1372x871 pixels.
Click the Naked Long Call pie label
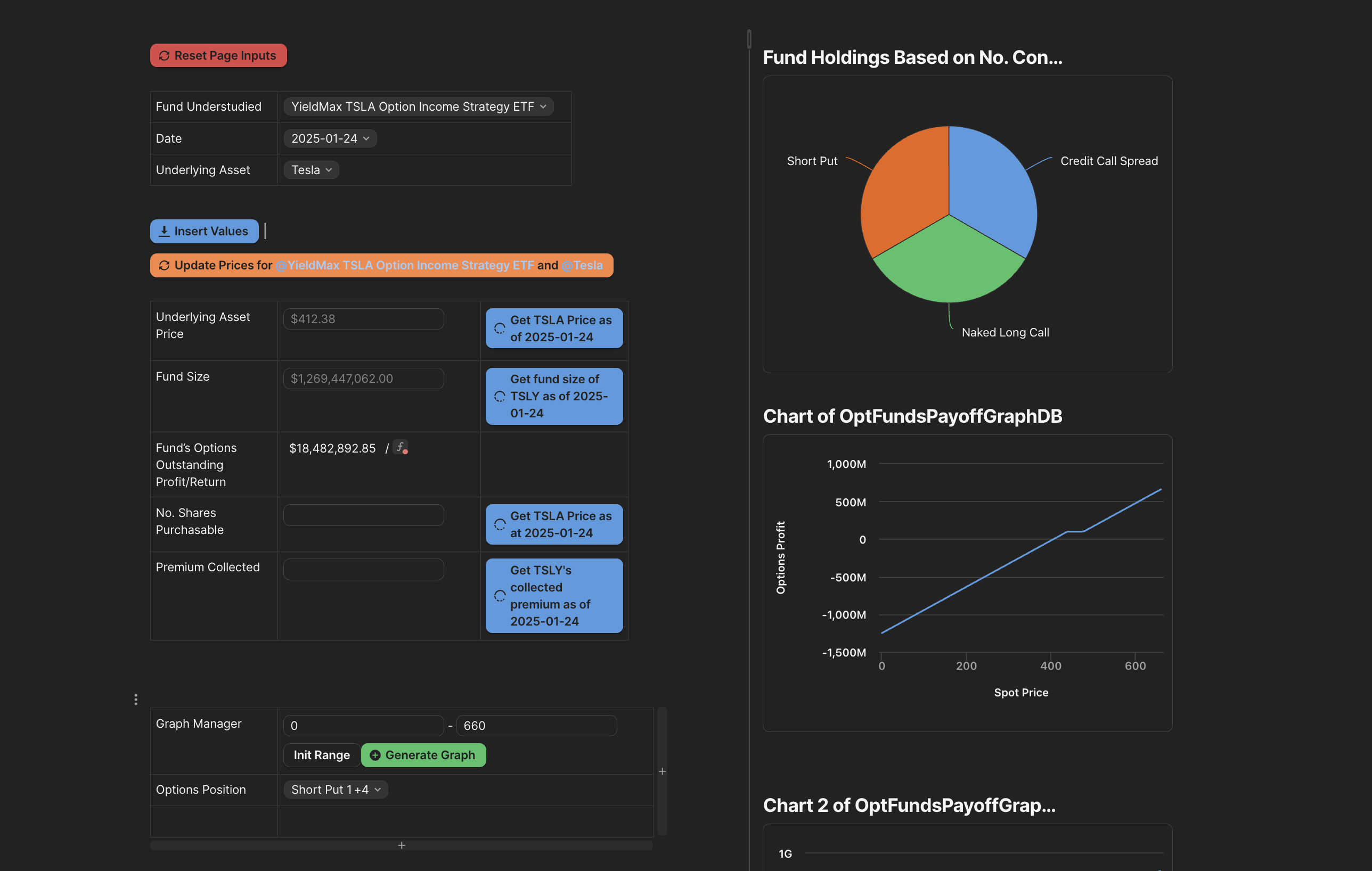[1005, 333]
